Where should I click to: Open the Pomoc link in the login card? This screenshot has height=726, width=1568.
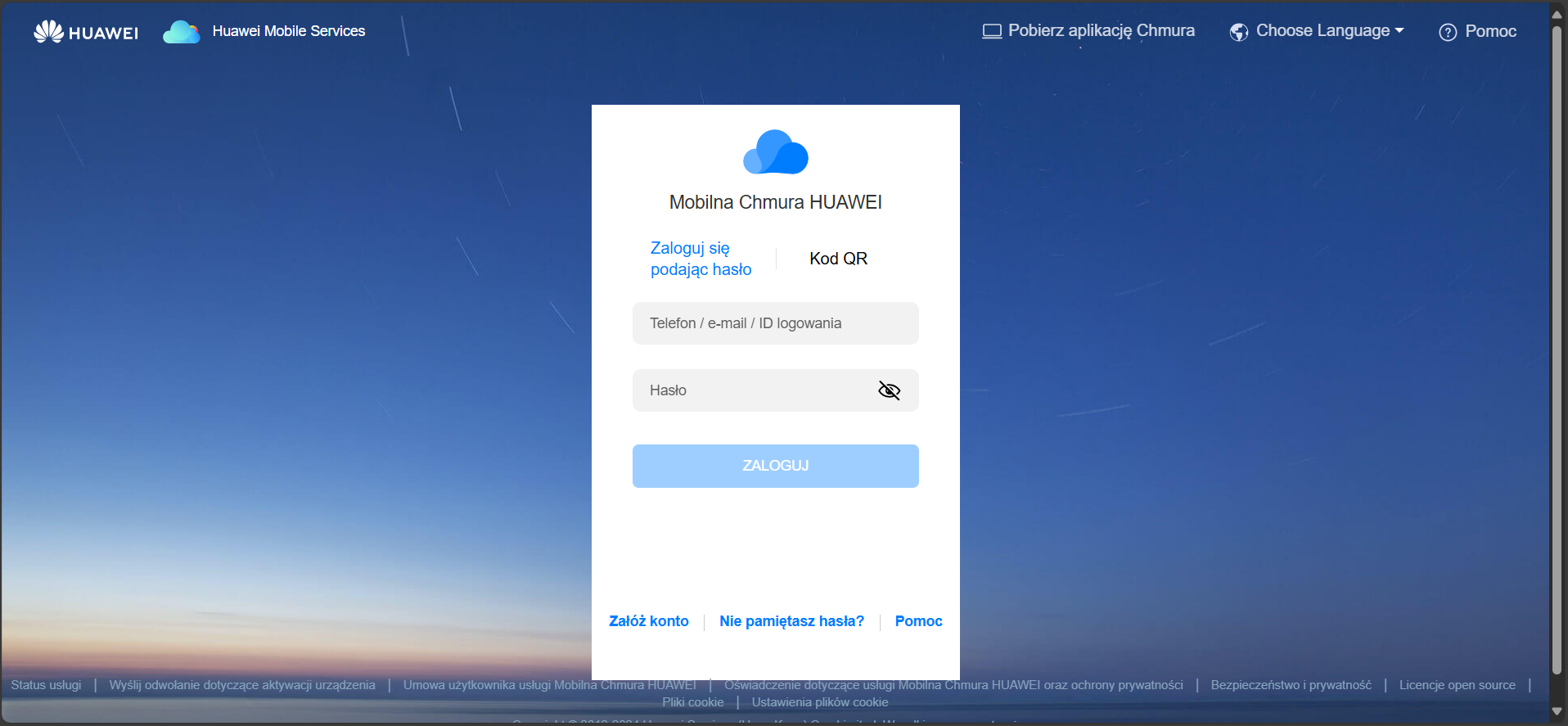(918, 621)
